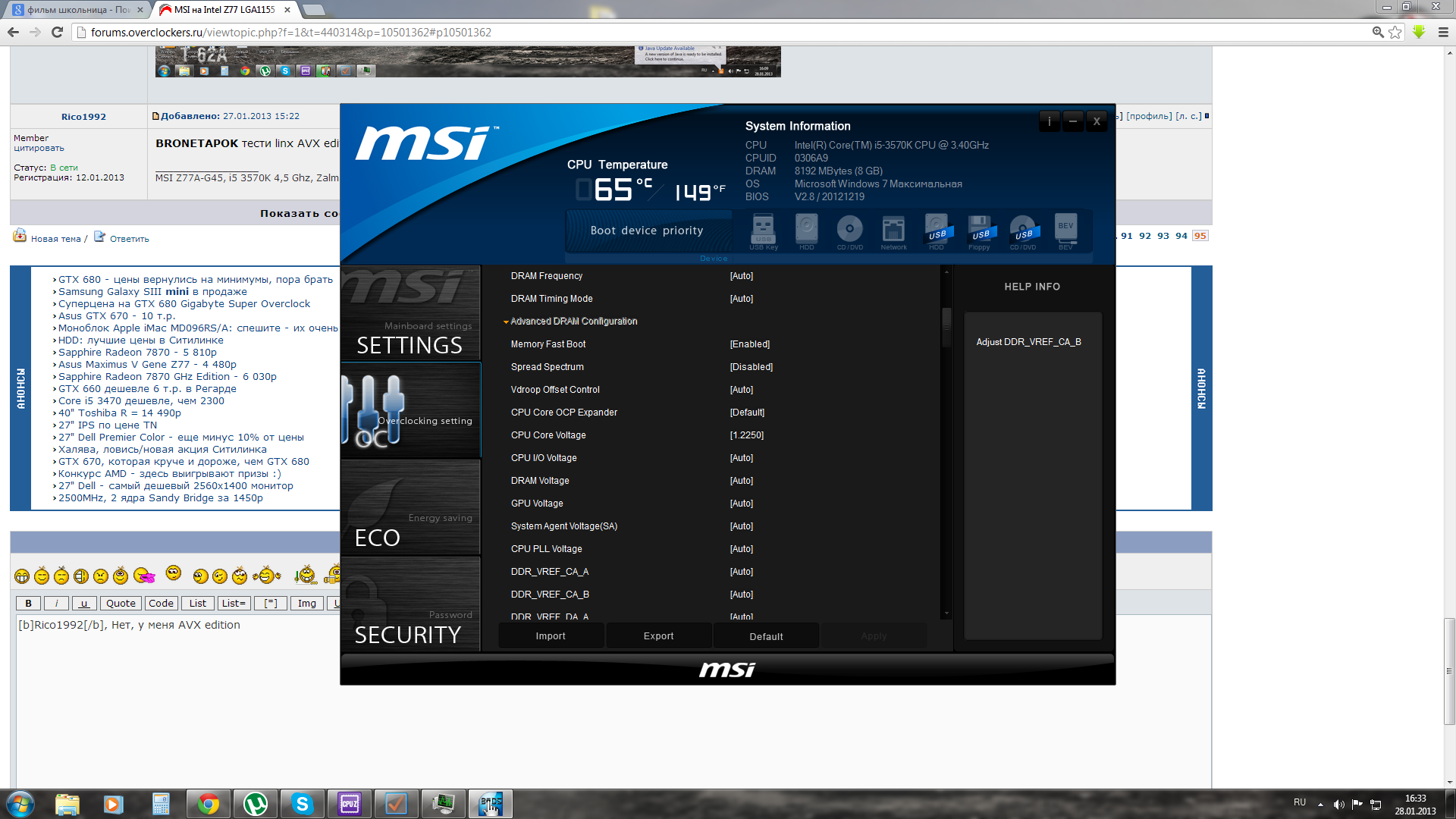Open uTorrent from the taskbar

click(256, 804)
